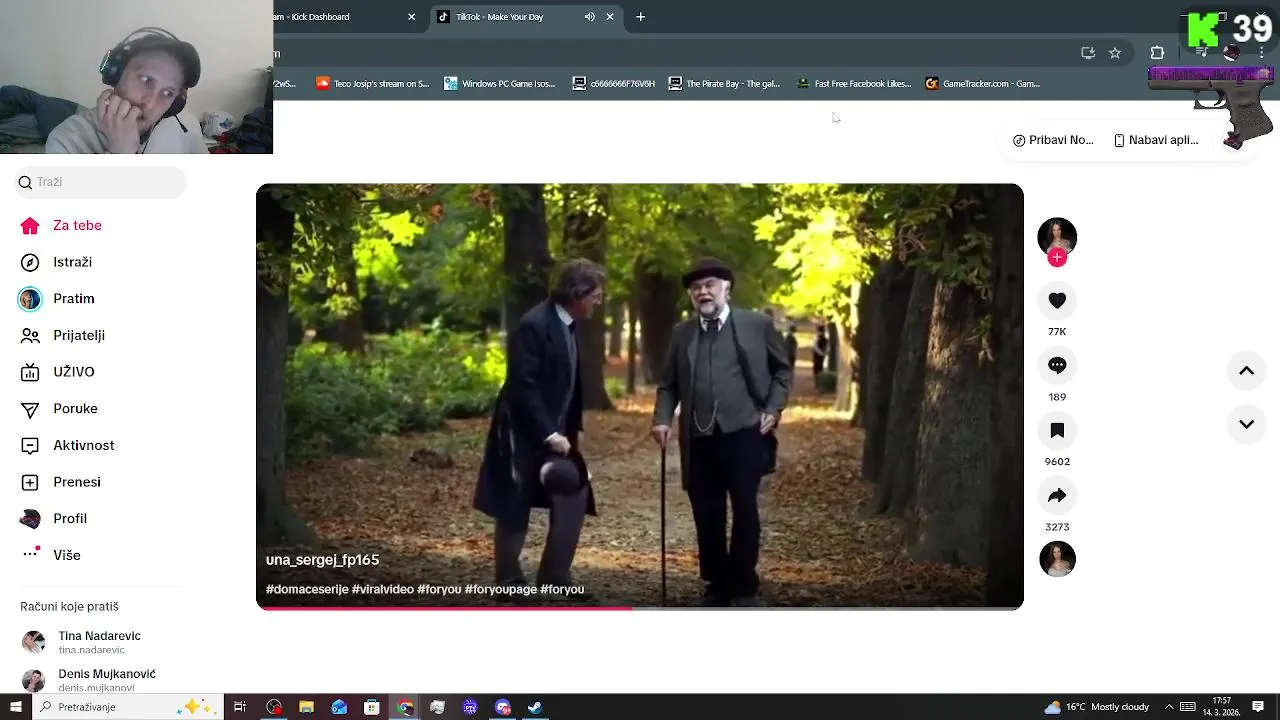This screenshot has height=720, width=1280.
Task: Open the browser extensions puzzle icon
Action: click(x=1157, y=53)
